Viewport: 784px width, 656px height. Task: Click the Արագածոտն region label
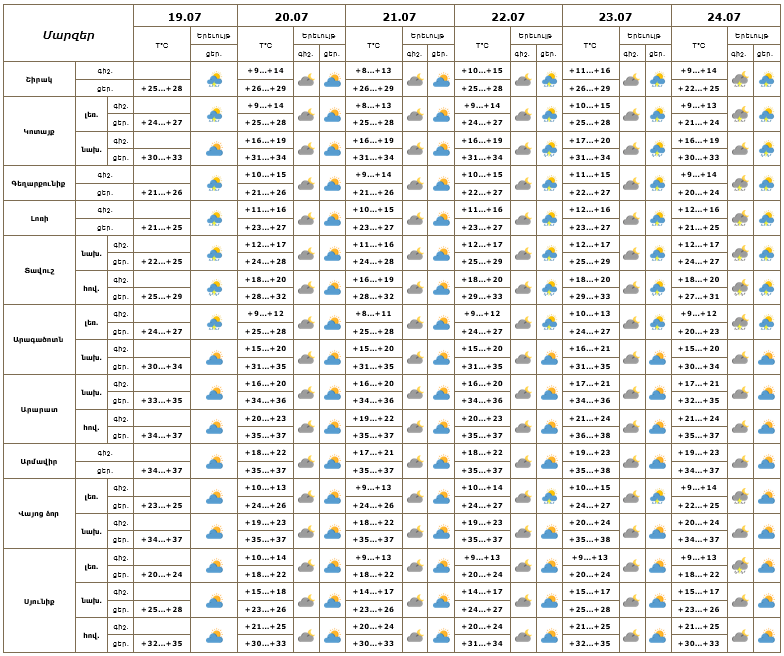(38, 340)
